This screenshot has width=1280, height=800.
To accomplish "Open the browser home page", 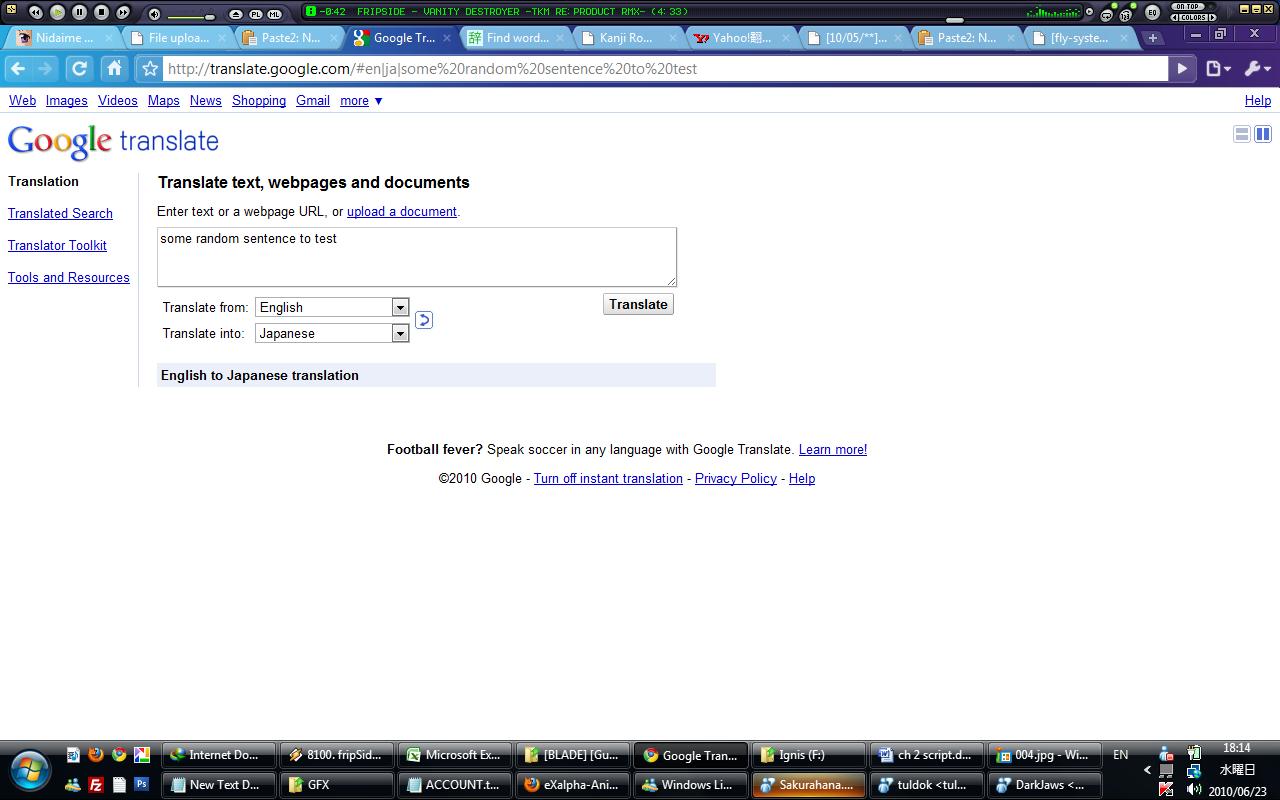I will pos(114,68).
